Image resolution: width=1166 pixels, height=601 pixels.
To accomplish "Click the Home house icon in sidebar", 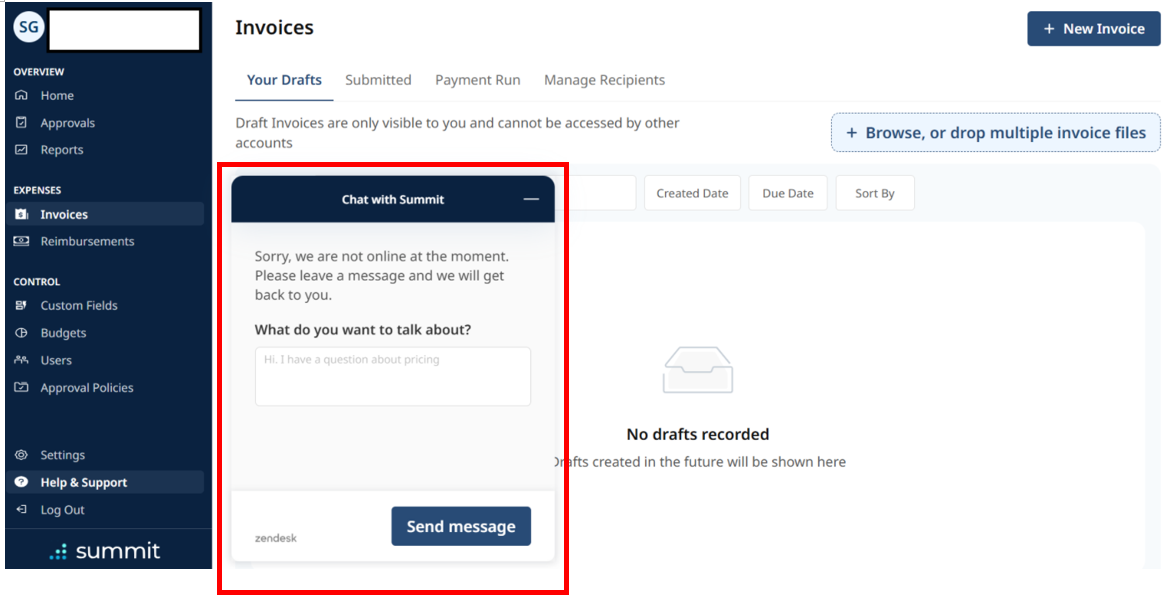I will 22,95.
